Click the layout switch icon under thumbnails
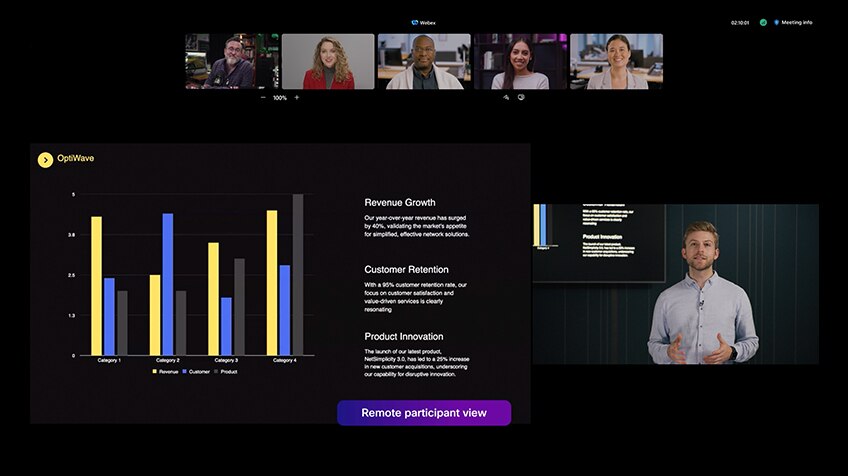The width and height of the screenshot is (848, 476). [507, 98]
